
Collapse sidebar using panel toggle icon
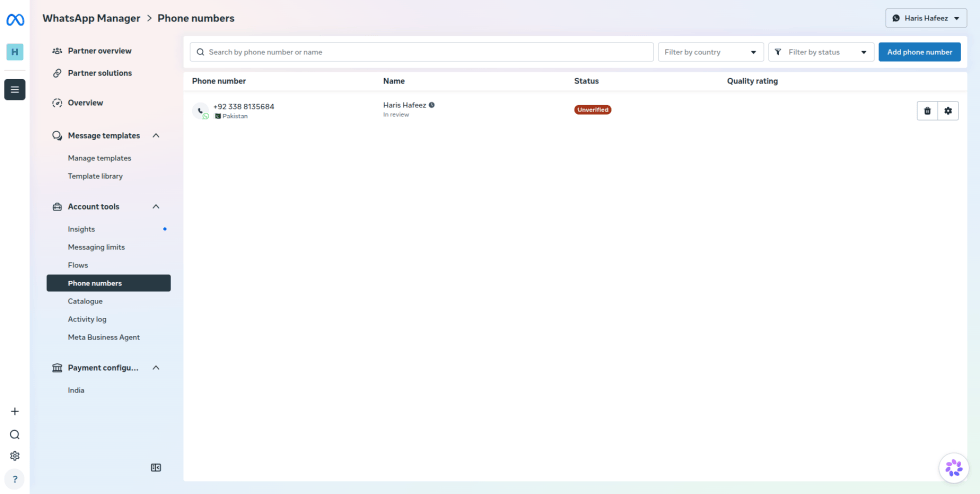pyautogui.click(x=156, y=468)
